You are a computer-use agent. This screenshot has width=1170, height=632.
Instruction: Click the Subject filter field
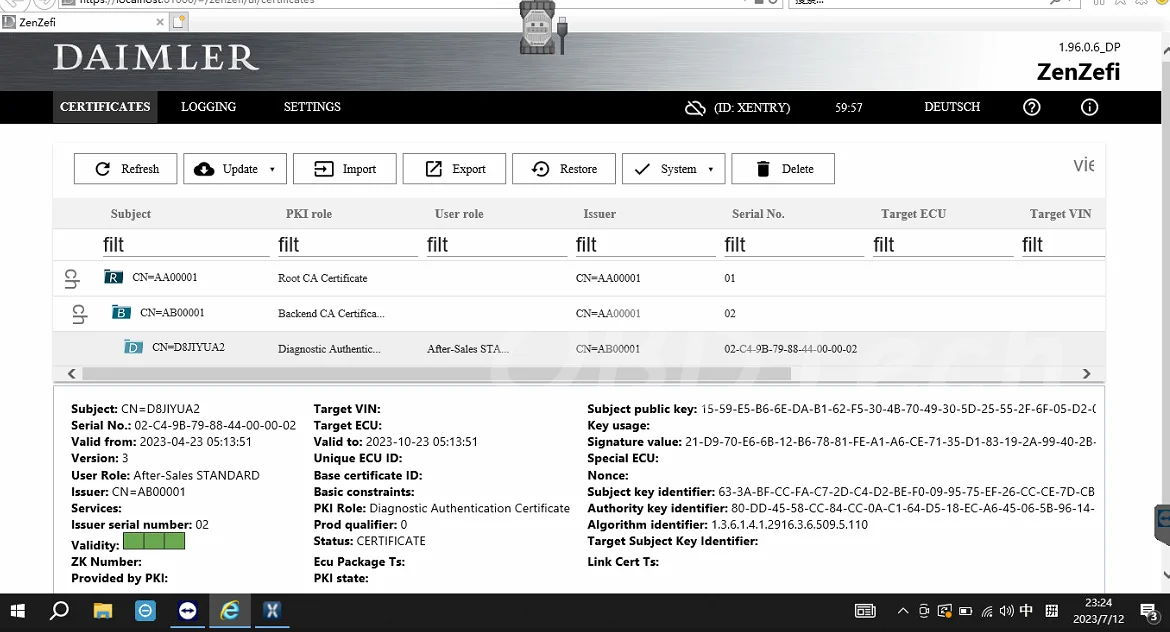[185, 245]
